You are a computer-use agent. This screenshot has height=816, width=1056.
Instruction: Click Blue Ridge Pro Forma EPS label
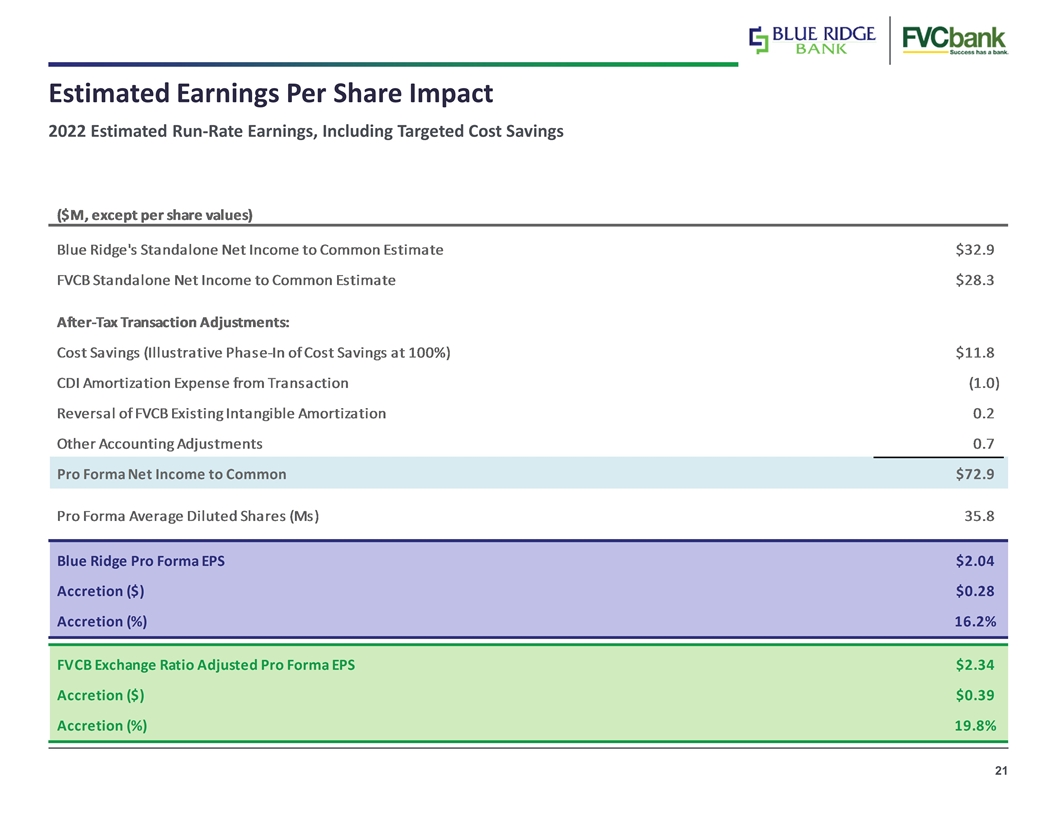tap(141, 561)
